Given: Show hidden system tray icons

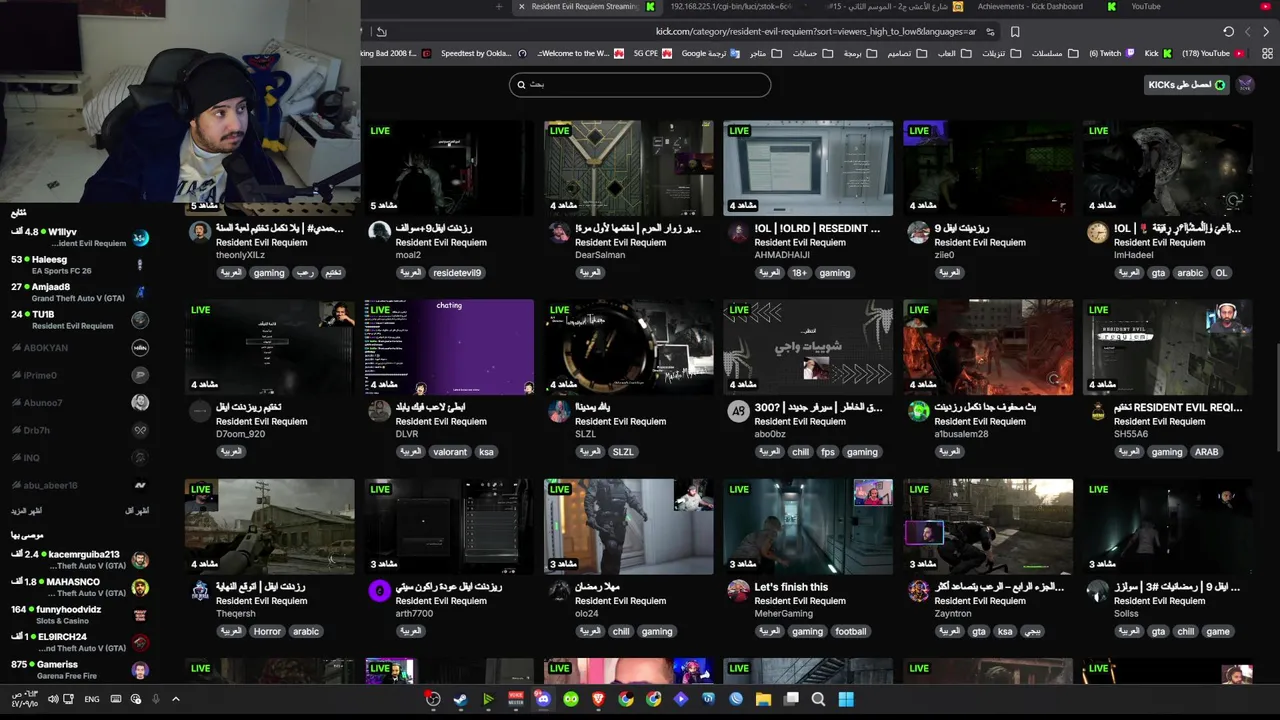Looking at the screenshot, I should tap(175, 699).
